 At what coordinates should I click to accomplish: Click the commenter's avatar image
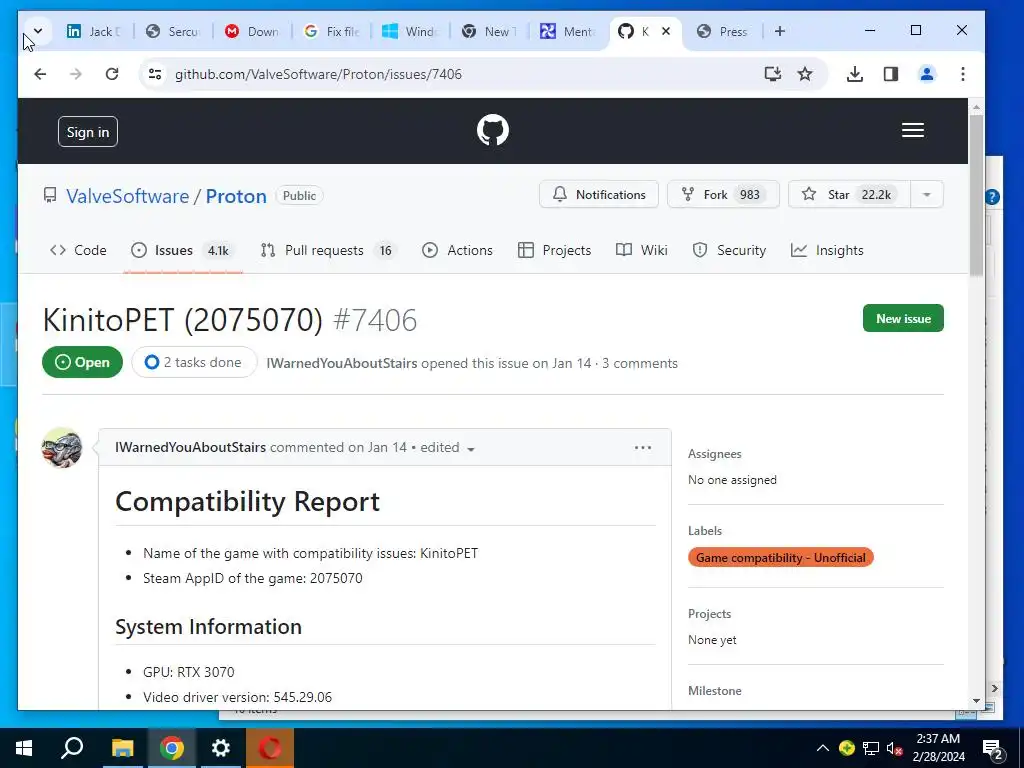pos(62,447)
